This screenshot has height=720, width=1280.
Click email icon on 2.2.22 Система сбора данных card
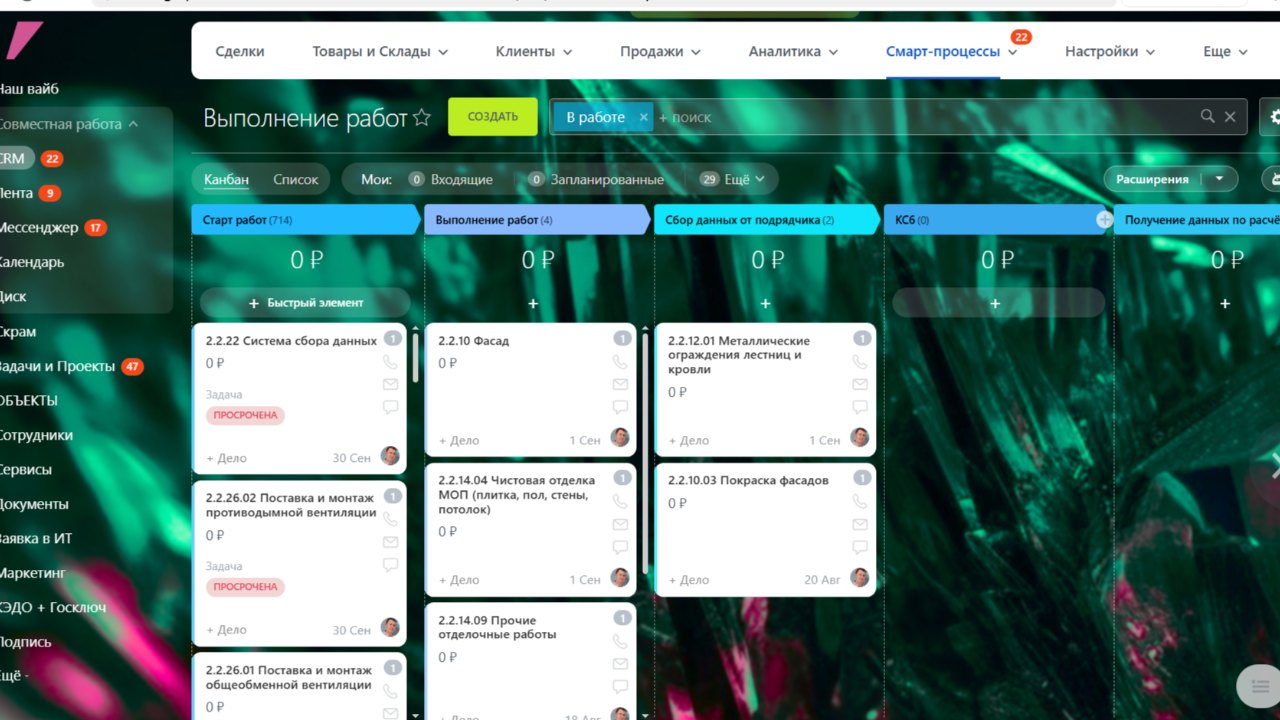(390, 384)
